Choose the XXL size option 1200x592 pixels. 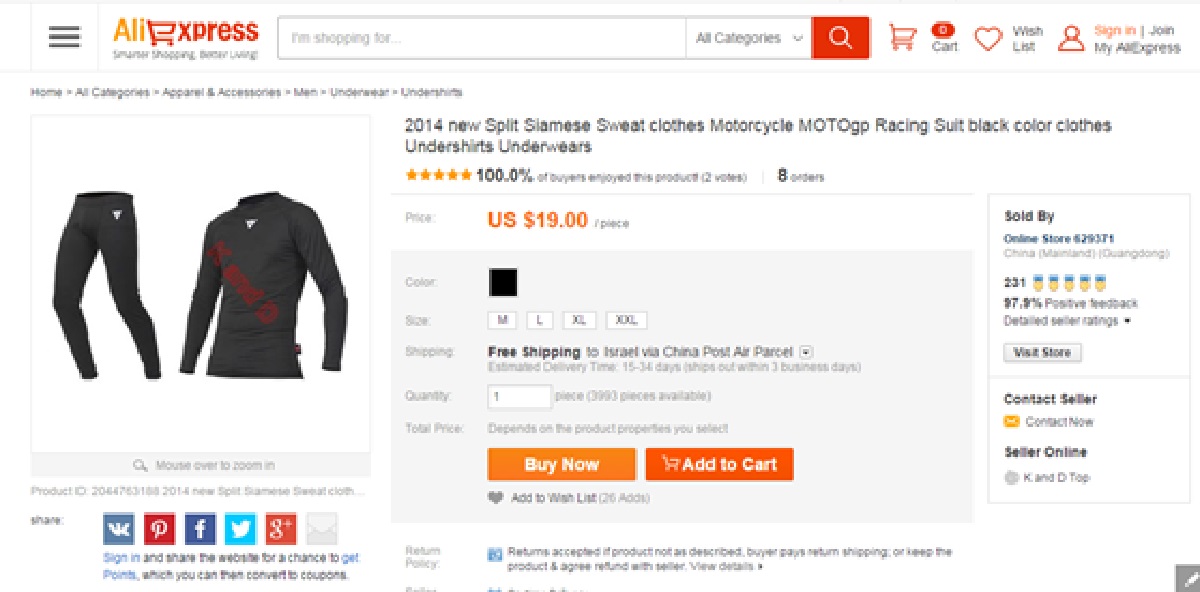pyautogui.click(x=626, y=321)
